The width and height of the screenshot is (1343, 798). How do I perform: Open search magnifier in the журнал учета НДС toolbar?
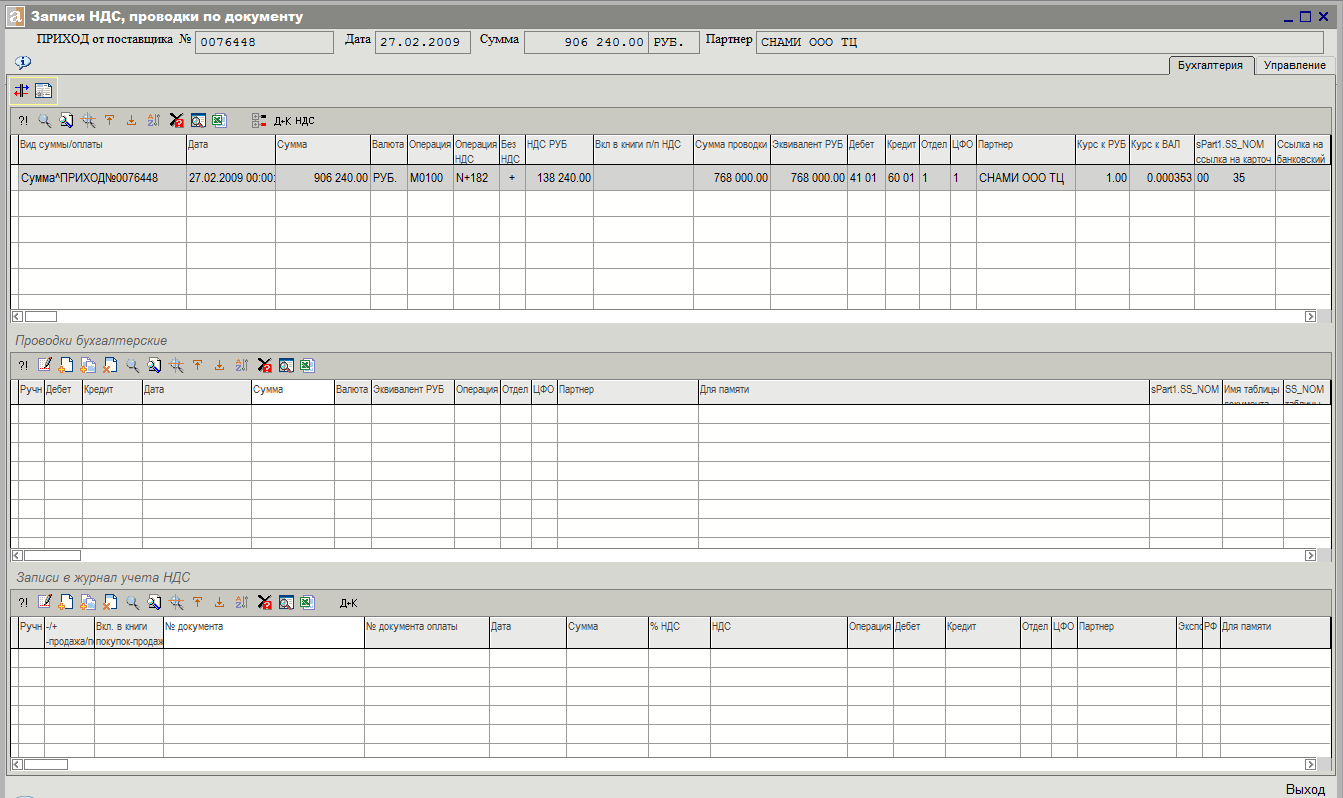click(132, 602)
